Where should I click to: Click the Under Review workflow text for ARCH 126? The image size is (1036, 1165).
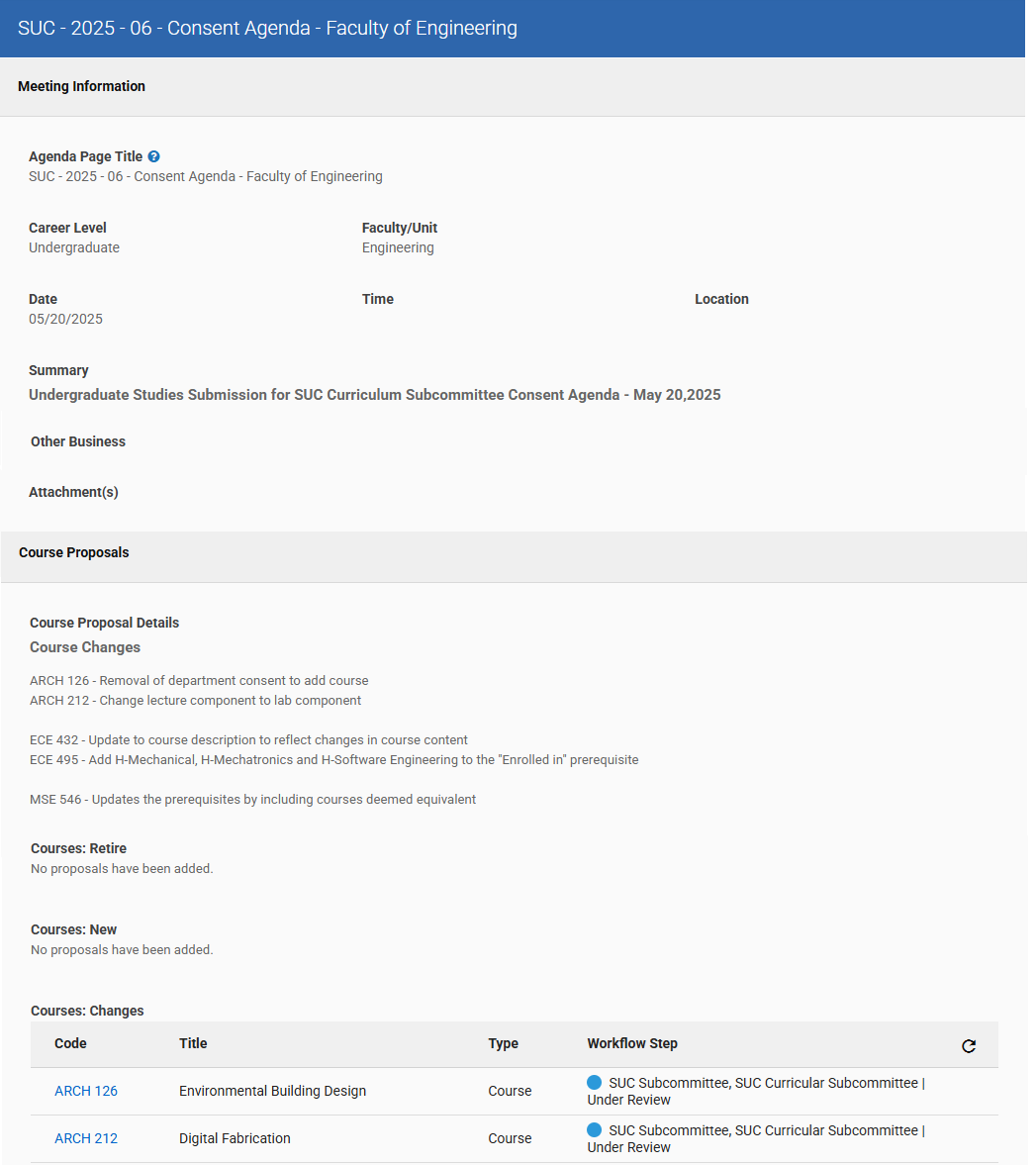pyautogui.click(x=629, y=1100)
